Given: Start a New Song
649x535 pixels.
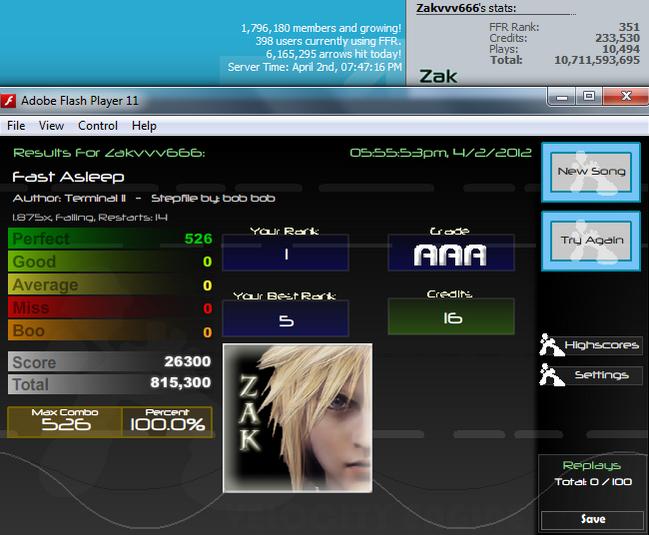Looking at the screenshot, I should [591, 172].
